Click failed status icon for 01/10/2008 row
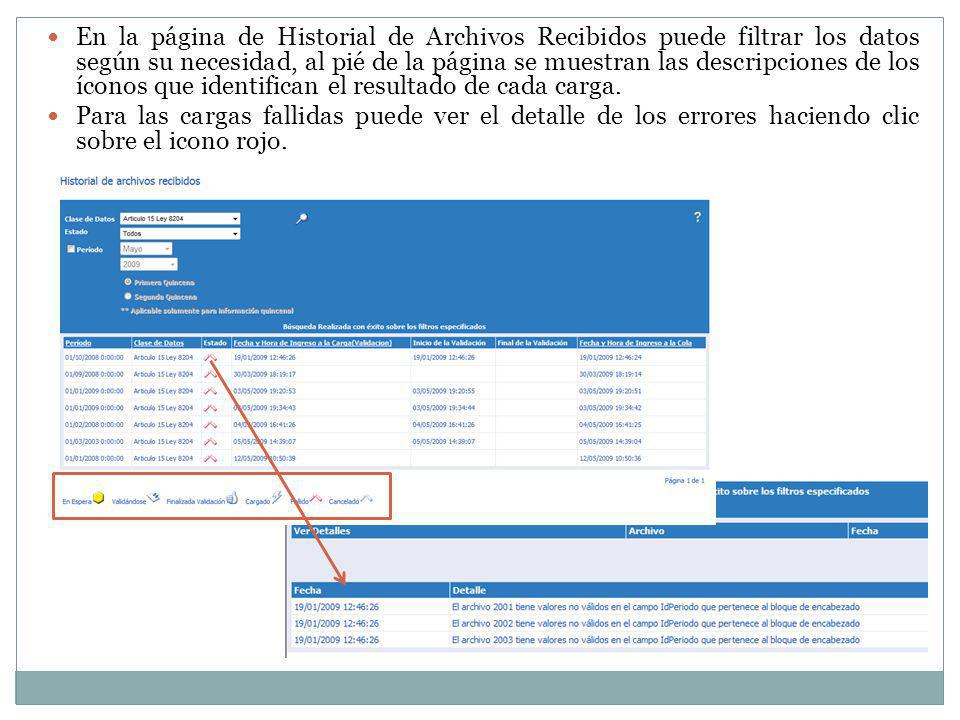 (x=211, y=357)
